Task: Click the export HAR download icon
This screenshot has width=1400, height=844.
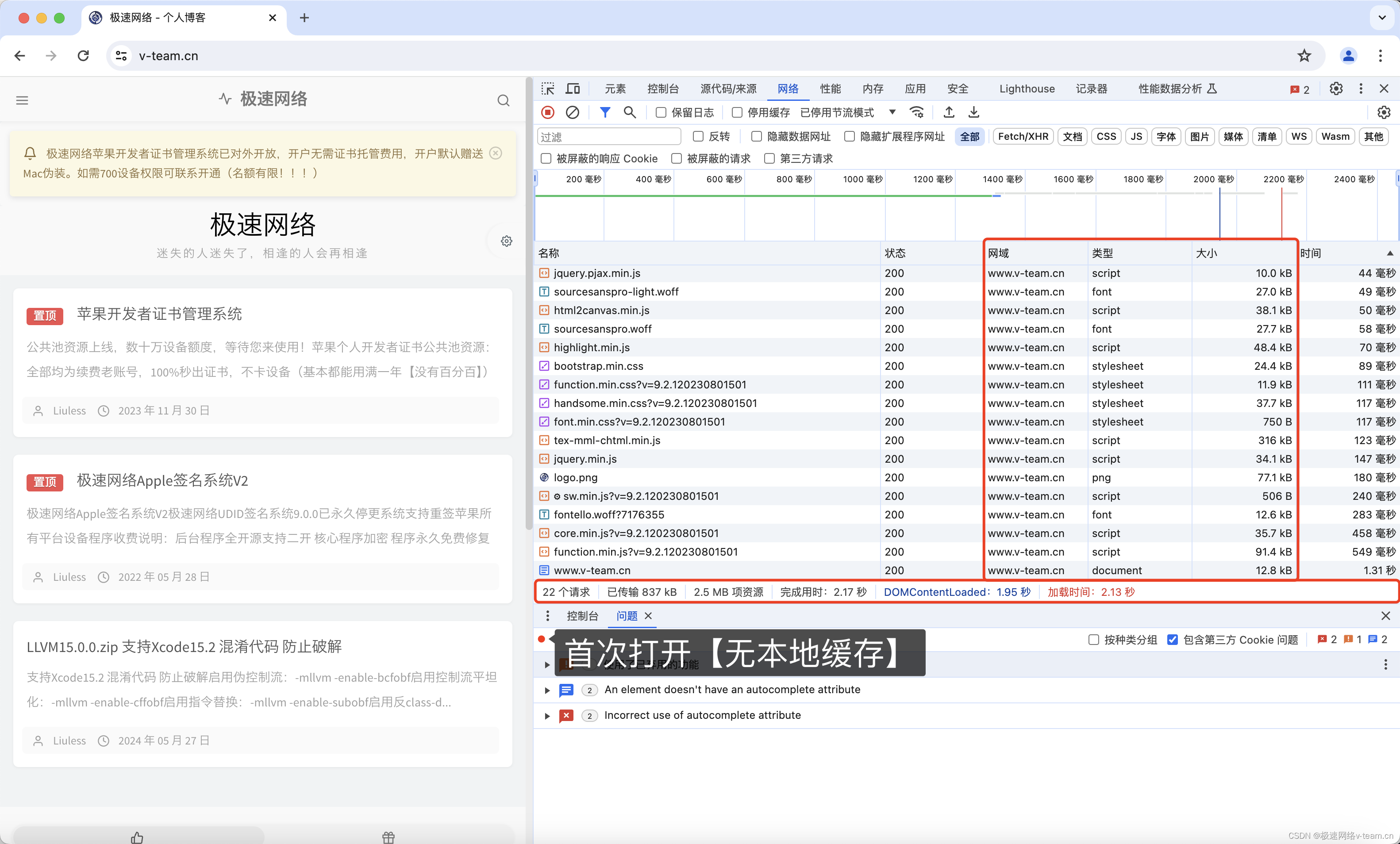Action: click(x=973, y=112)
